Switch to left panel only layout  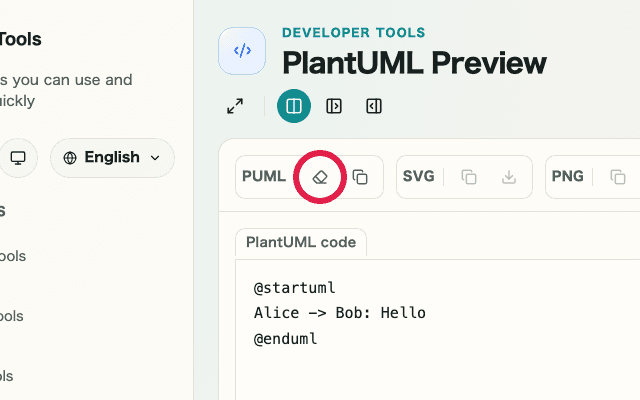coord(334,106)
